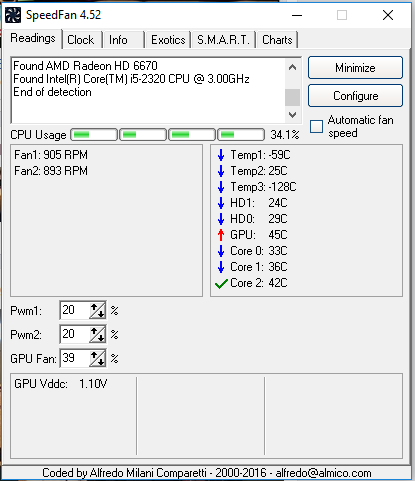Click the Temp1: -59C reading
Image resolution: width=415 pixels, height=481 pixels.
(260, 155)
